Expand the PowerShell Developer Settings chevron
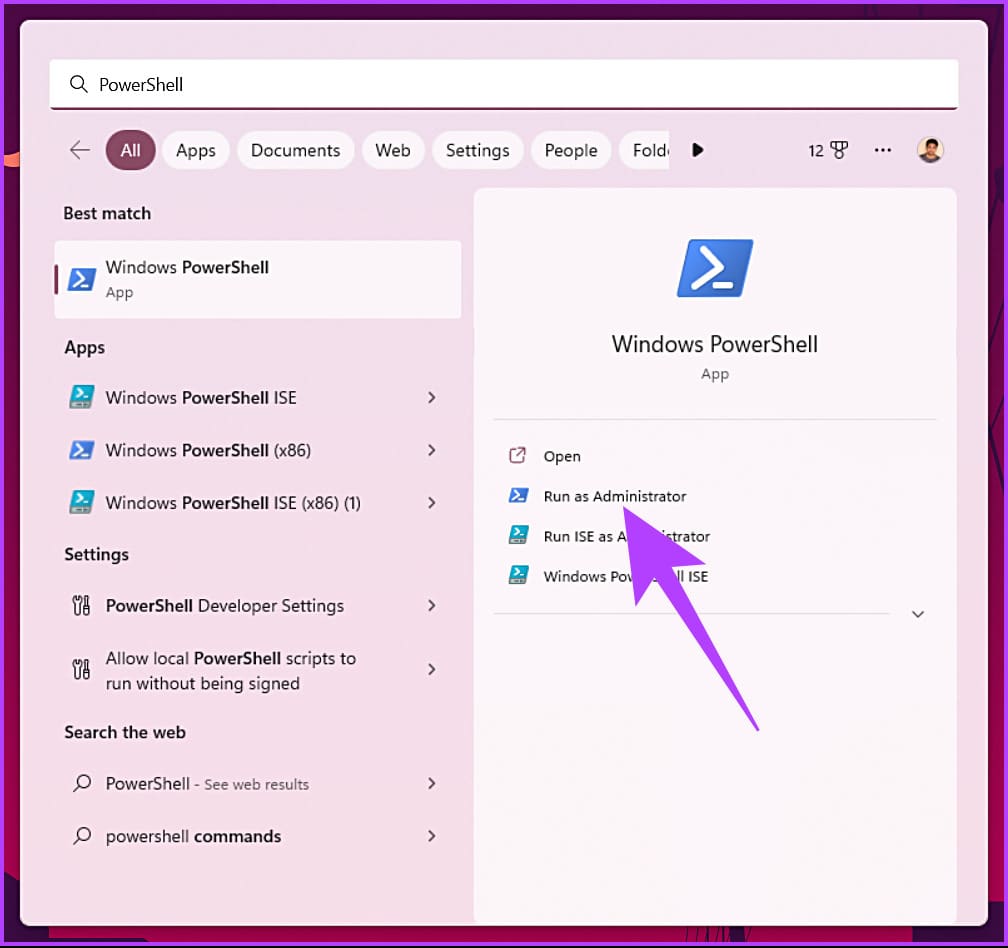Viewport: 1008px width, 948px height. [432, 605]
